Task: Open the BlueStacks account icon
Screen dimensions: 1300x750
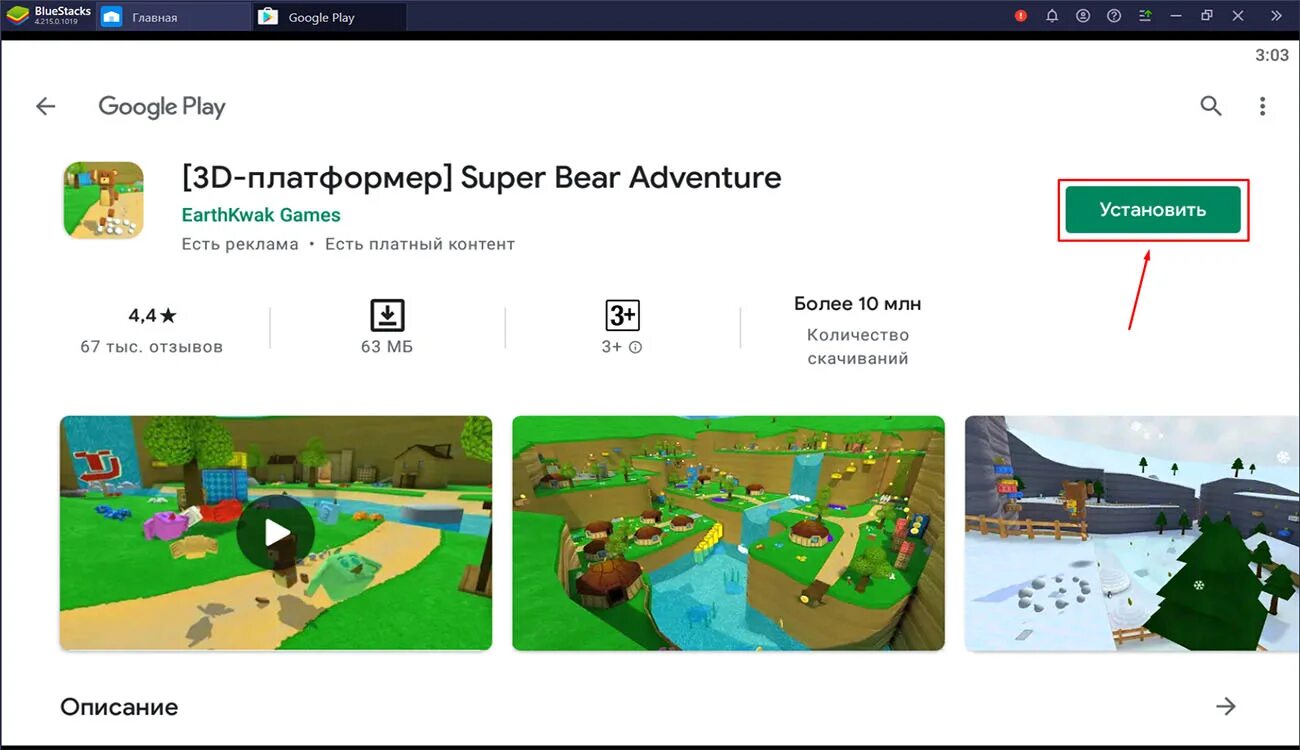Action: click(x=1083, y=16)
